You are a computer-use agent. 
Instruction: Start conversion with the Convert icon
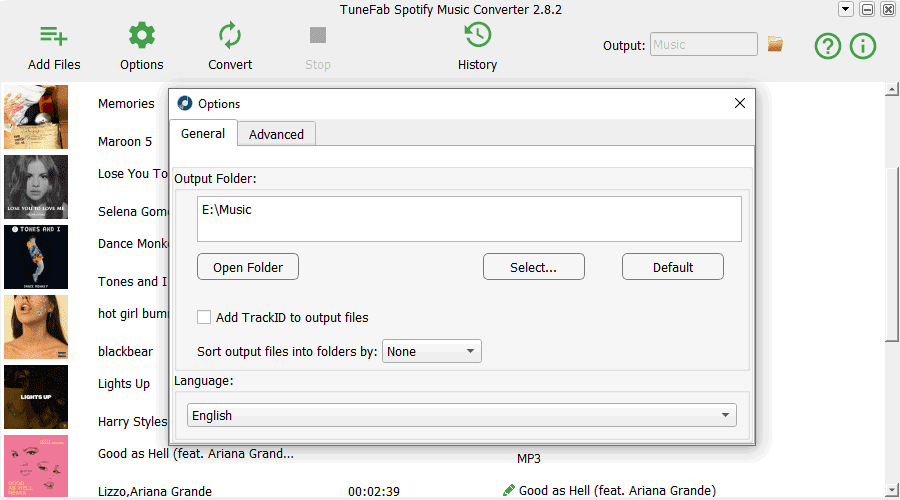click(x=230, y=36)
